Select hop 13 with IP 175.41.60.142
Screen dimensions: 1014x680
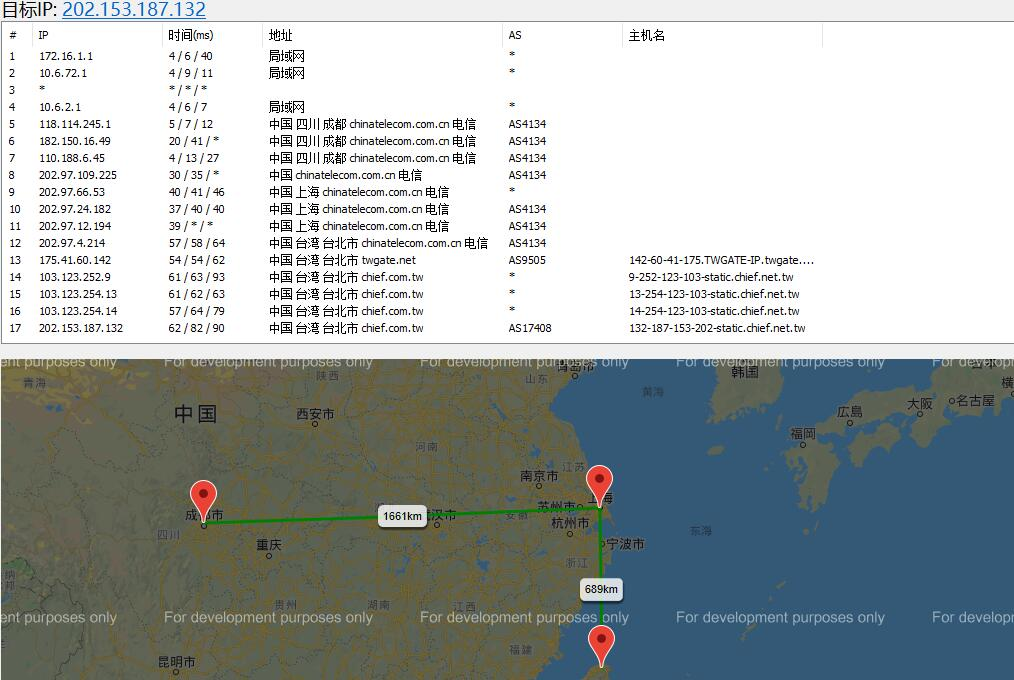pos(75,260)
